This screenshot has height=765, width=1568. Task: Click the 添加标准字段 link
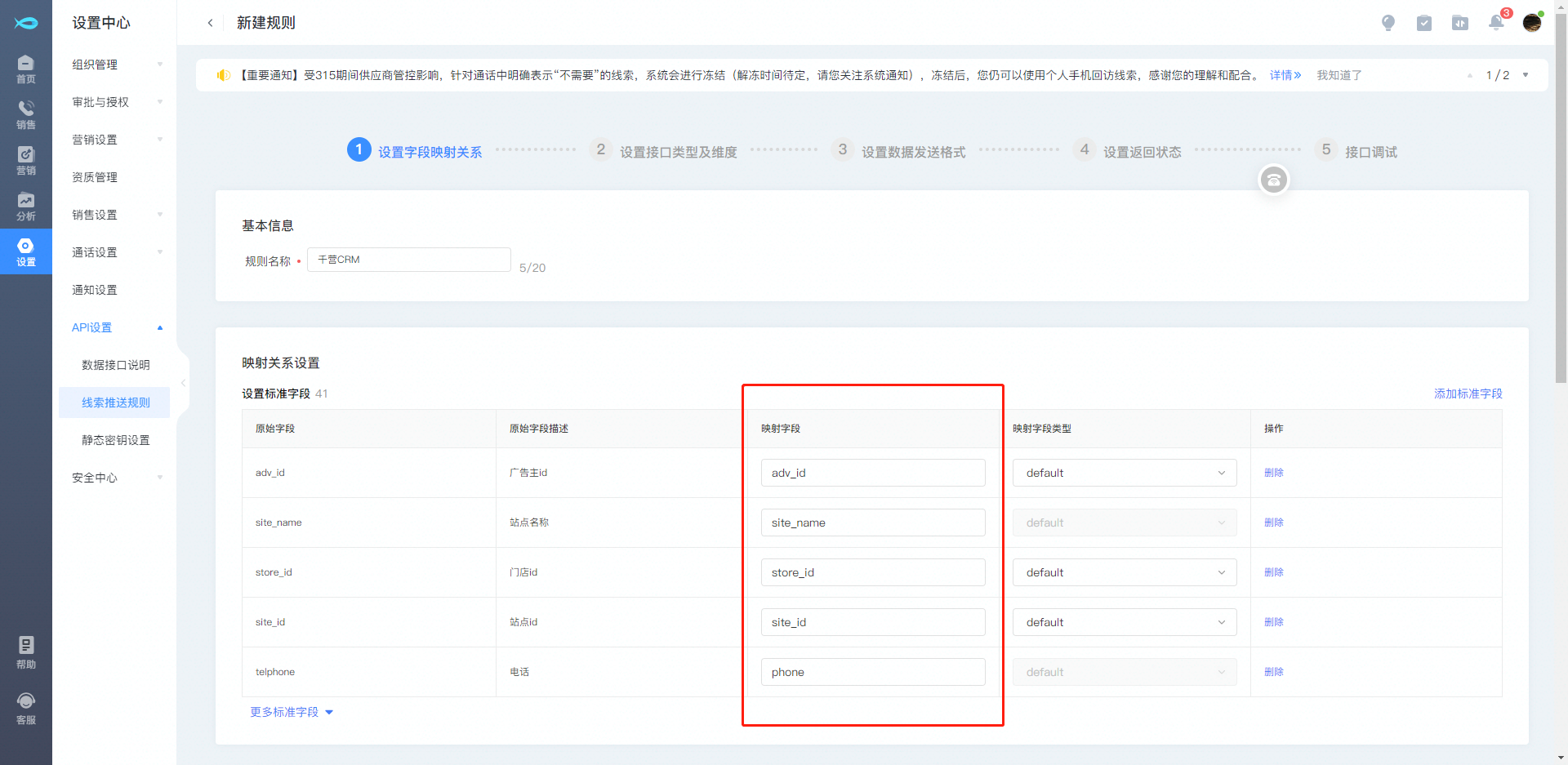click(x=1468, y=394)
